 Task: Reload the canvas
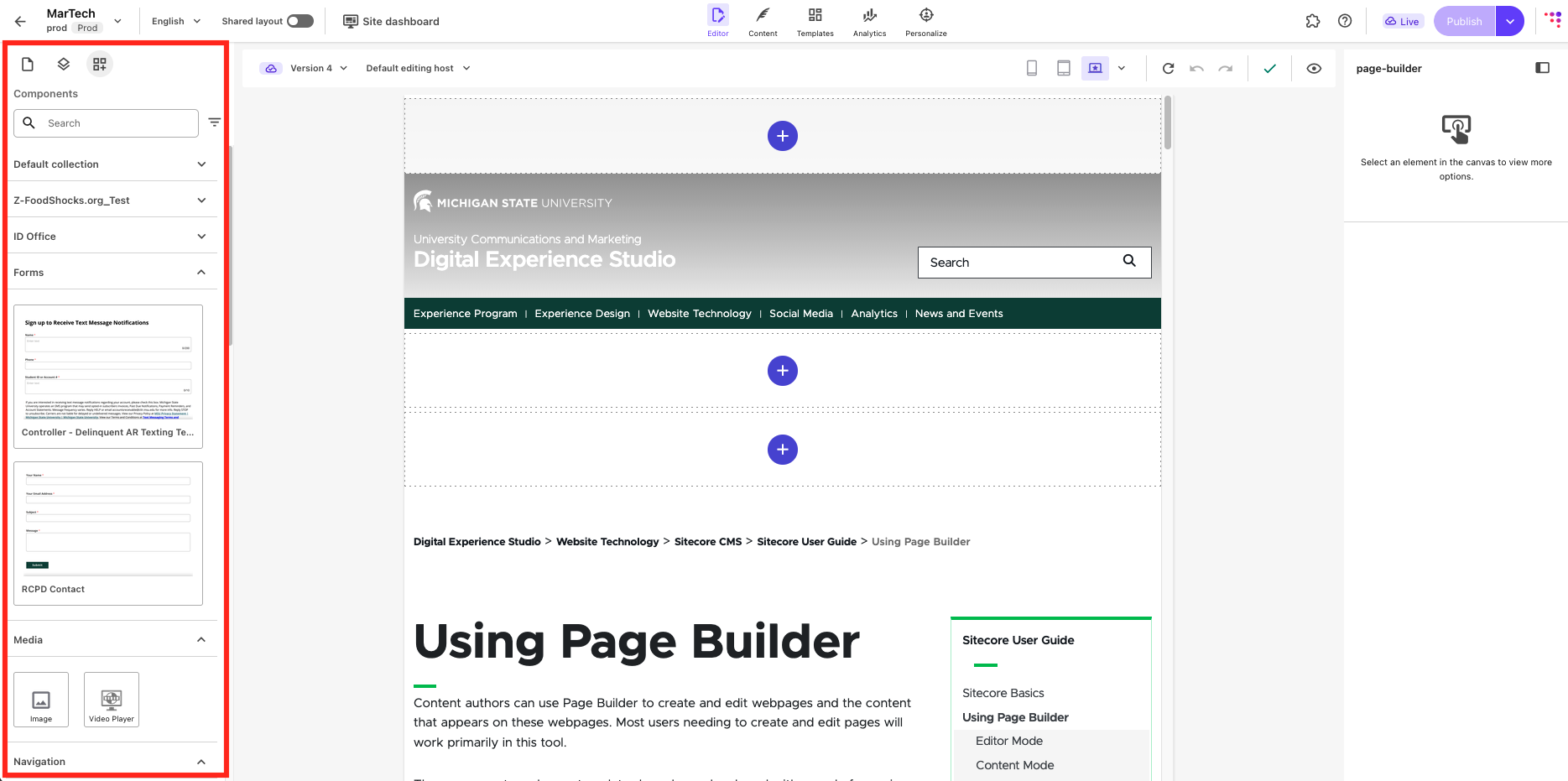coord(1168,69)
